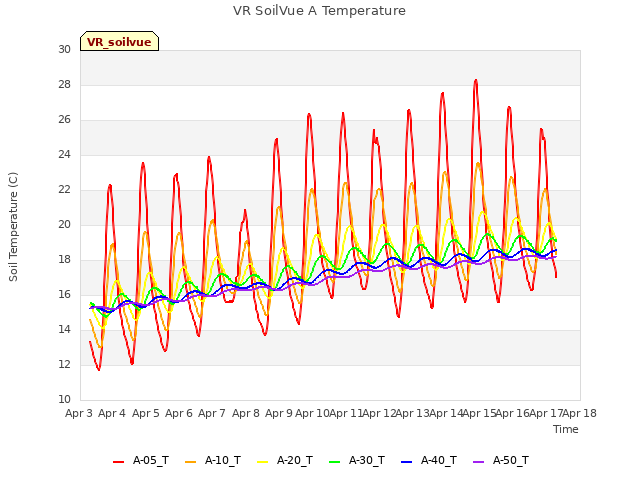Click the Apr 11 x-axis tick label
Image resolution: width=640 pixels, height=480 pixels.
346,413
